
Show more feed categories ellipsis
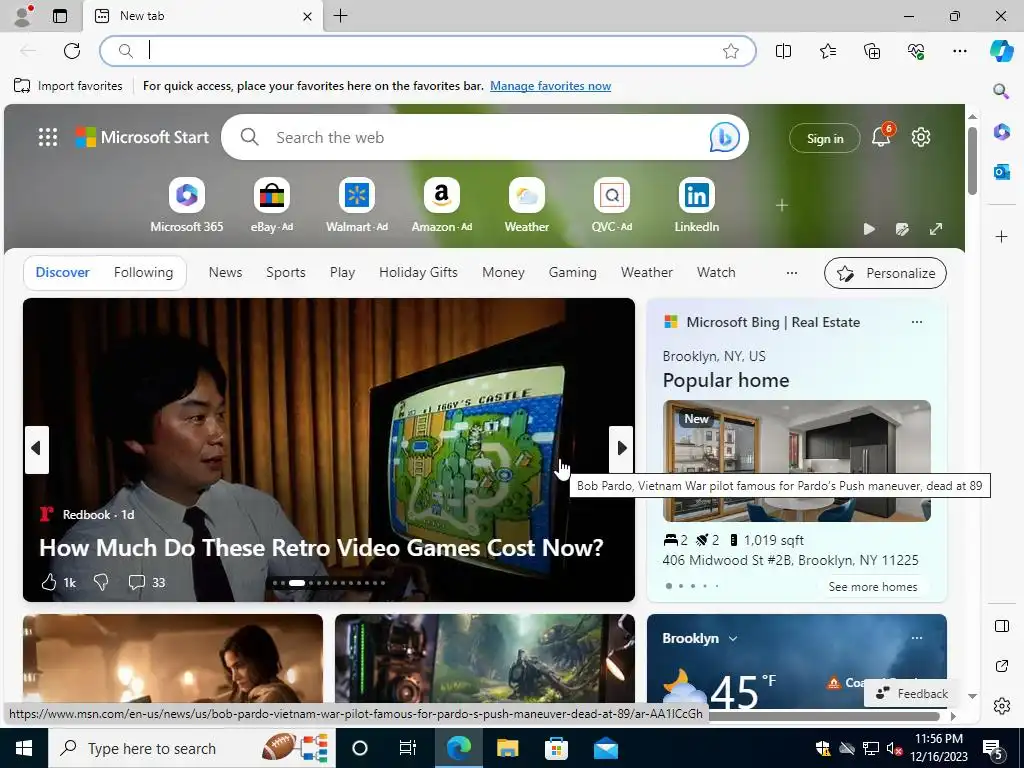[x=792, y=273]
